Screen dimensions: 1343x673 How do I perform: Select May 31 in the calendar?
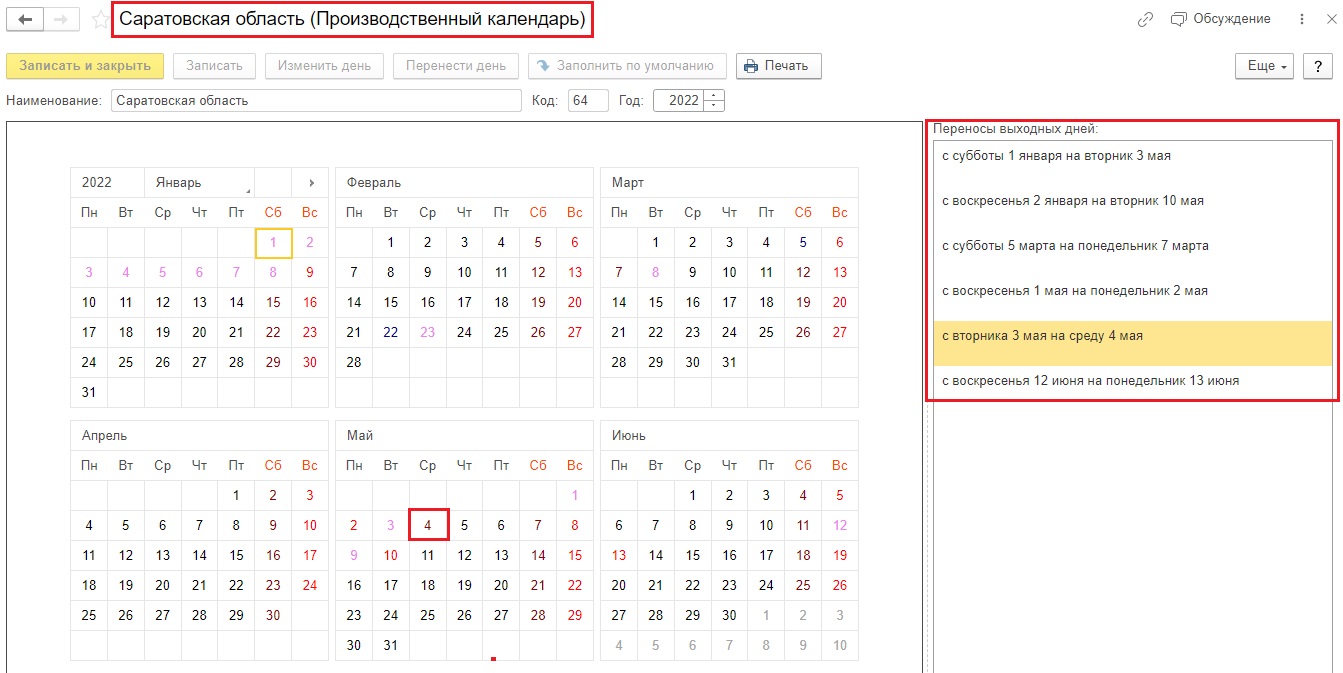coord(391,646)
